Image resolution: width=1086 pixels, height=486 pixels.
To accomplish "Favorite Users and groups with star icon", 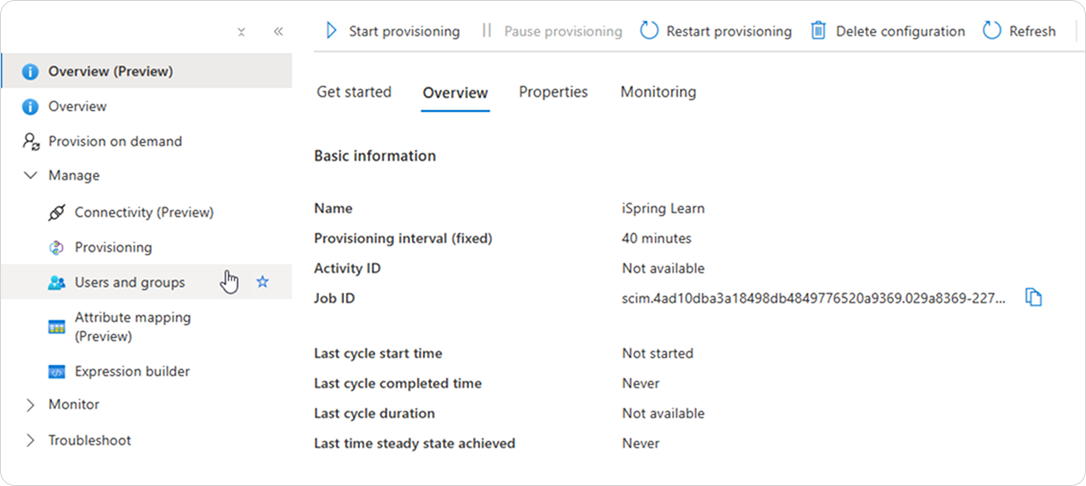I will pyautogui.click(x=262, y=282).
